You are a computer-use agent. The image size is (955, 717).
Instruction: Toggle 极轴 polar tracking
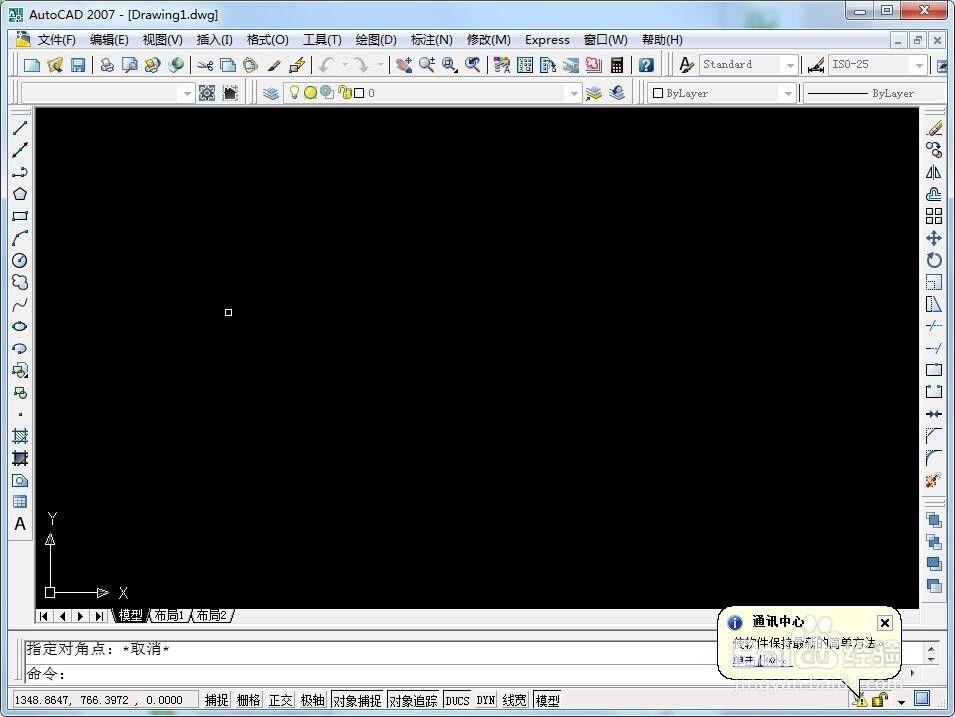[312, 700]
